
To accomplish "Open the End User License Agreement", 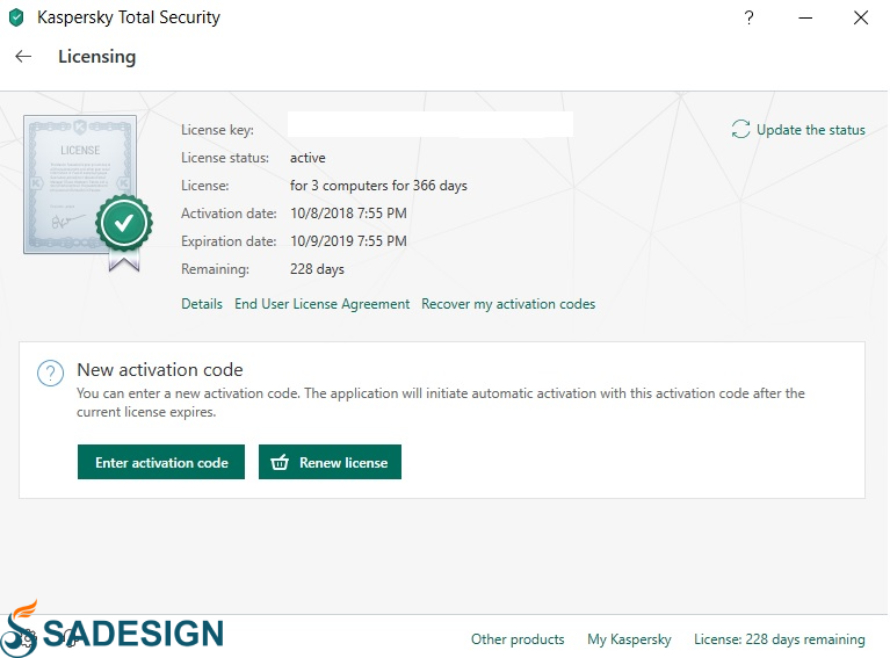I will pos(322,304).
